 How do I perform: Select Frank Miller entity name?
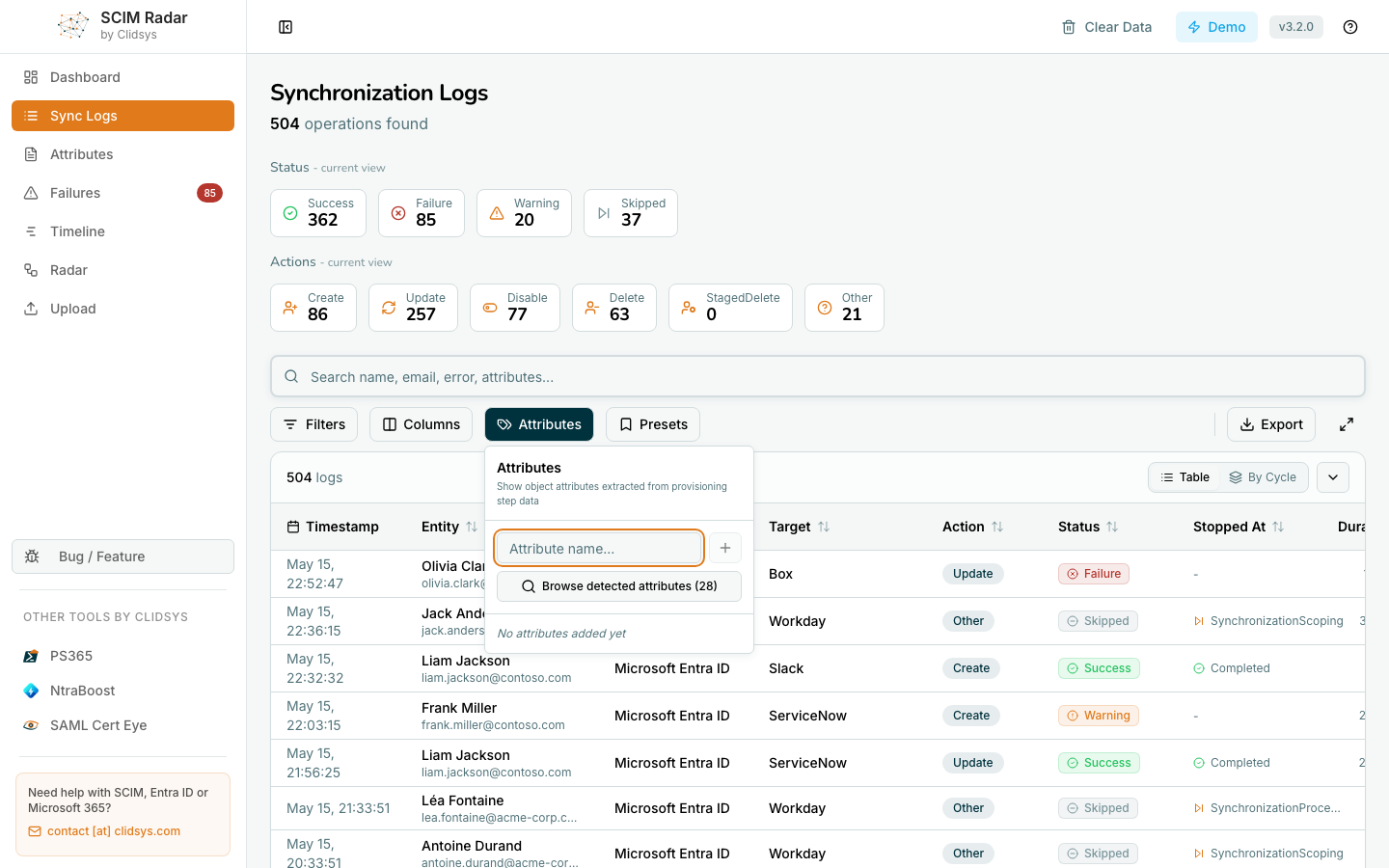point(459,708)
